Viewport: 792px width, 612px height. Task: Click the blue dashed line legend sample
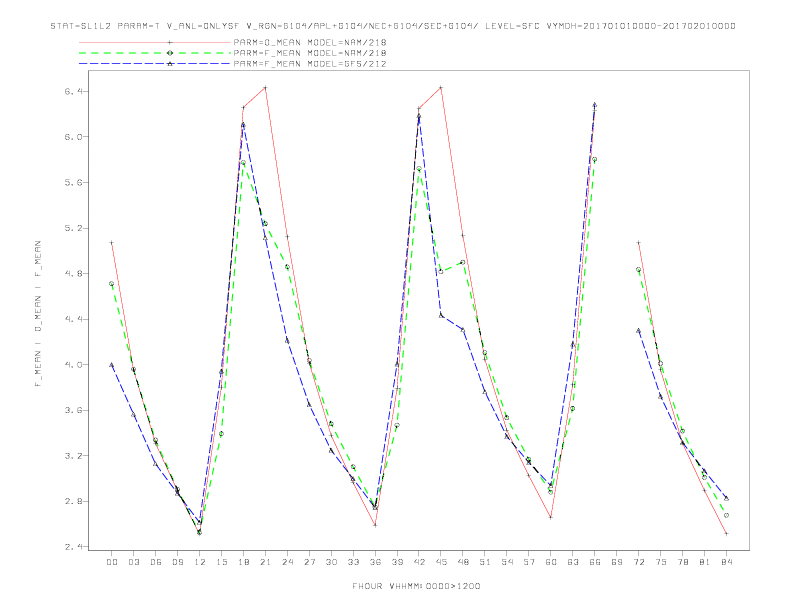tap(155, 64)
